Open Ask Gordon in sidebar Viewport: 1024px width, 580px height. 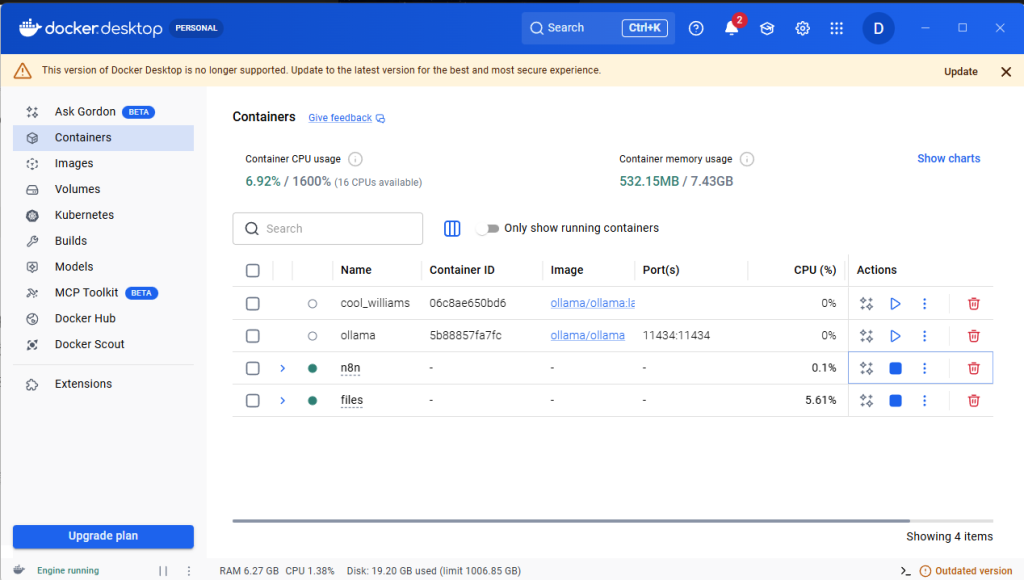(103, 112)
